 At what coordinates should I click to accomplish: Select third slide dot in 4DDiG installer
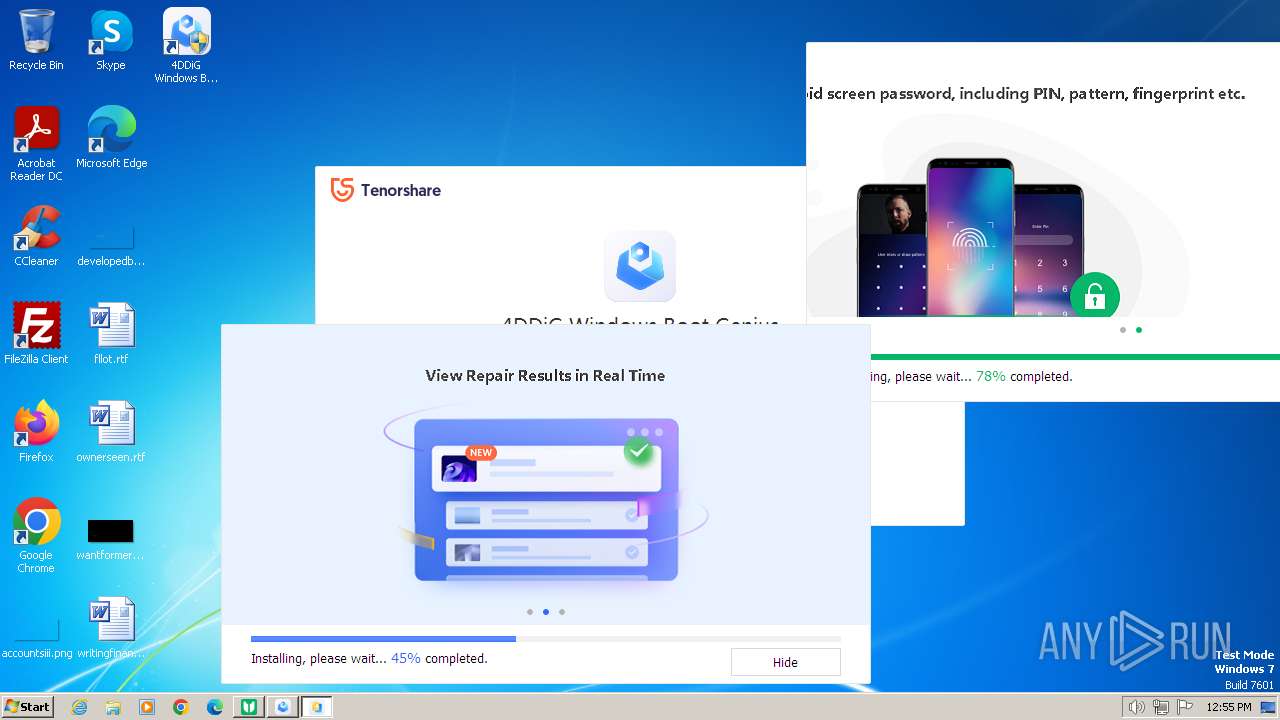click(562, 612)
